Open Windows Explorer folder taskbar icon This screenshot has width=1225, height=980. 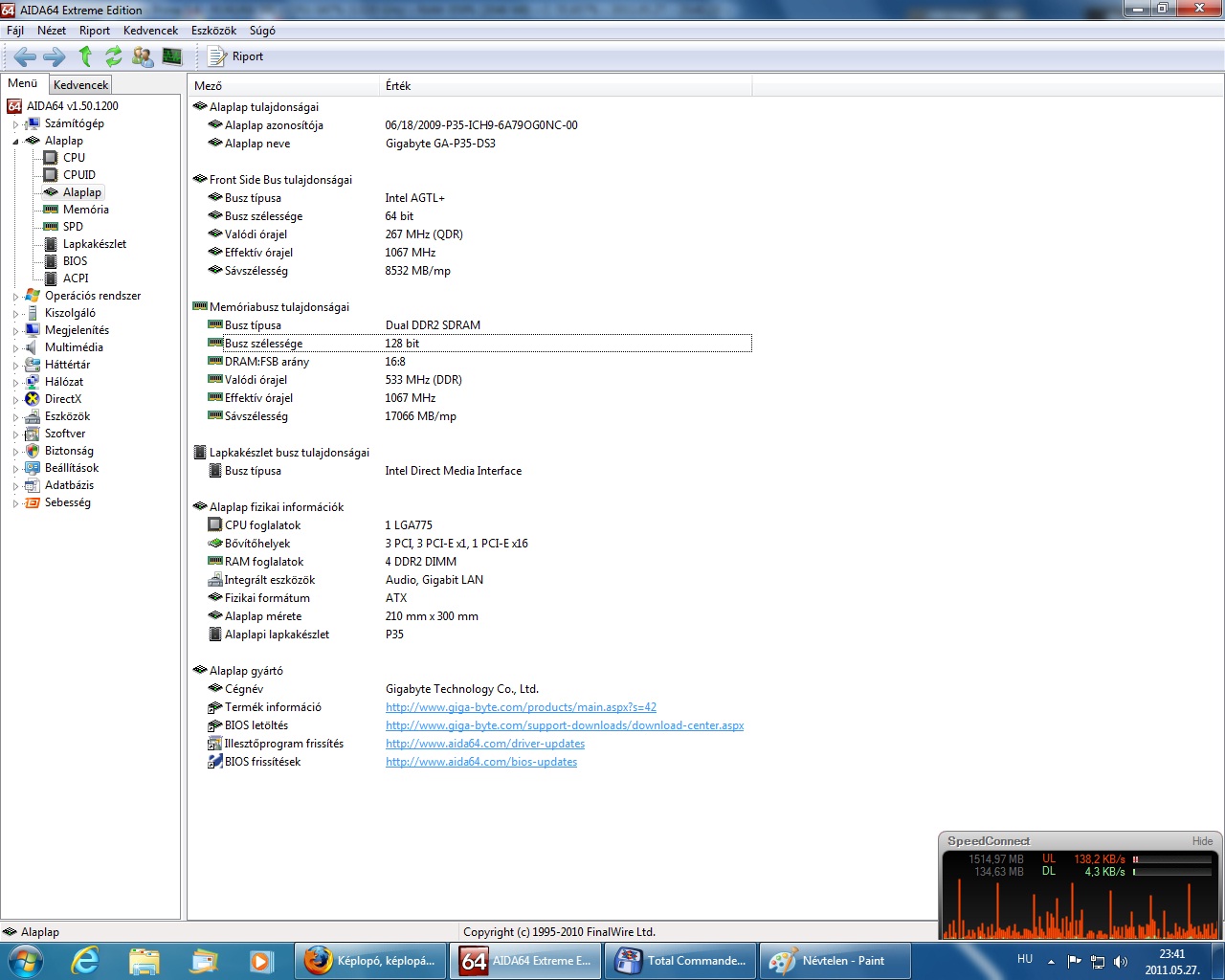click(x=145, y=961)
